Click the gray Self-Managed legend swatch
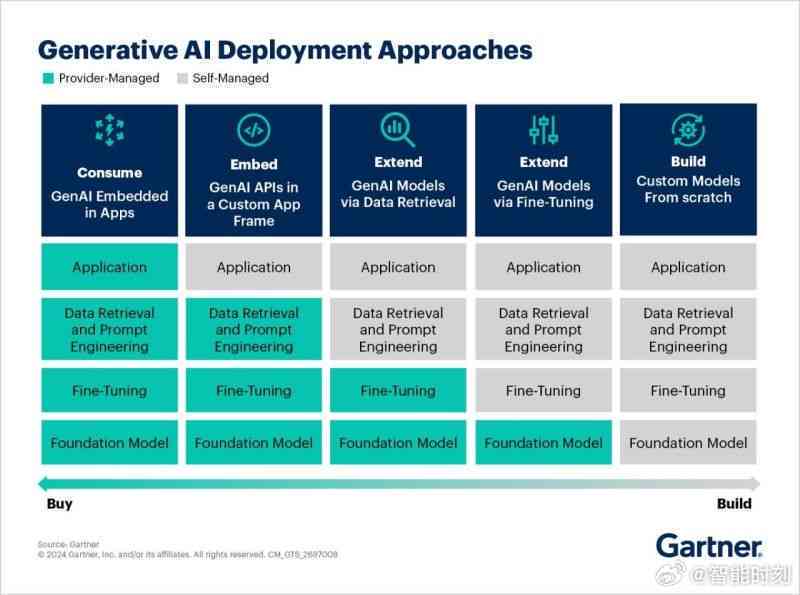The height and width of the screenshot is (595, 800). tap(182, 78)
